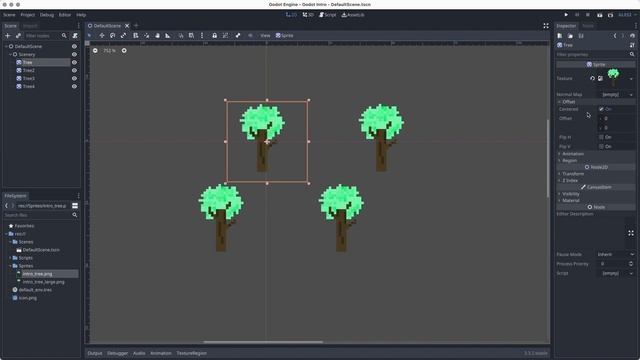Screen dimensions: 640x360
Task: Activate the Move mode tool
Action: 102,36
